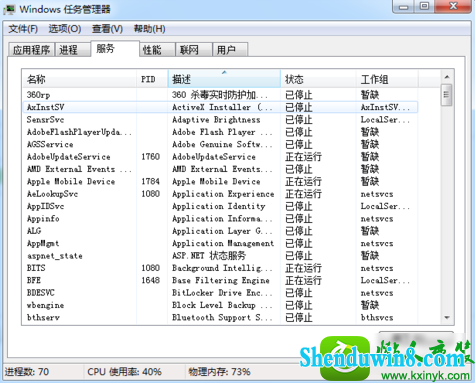The image size is (475, 383).
Task: Click PID 1648 cell
Action: 151,280
